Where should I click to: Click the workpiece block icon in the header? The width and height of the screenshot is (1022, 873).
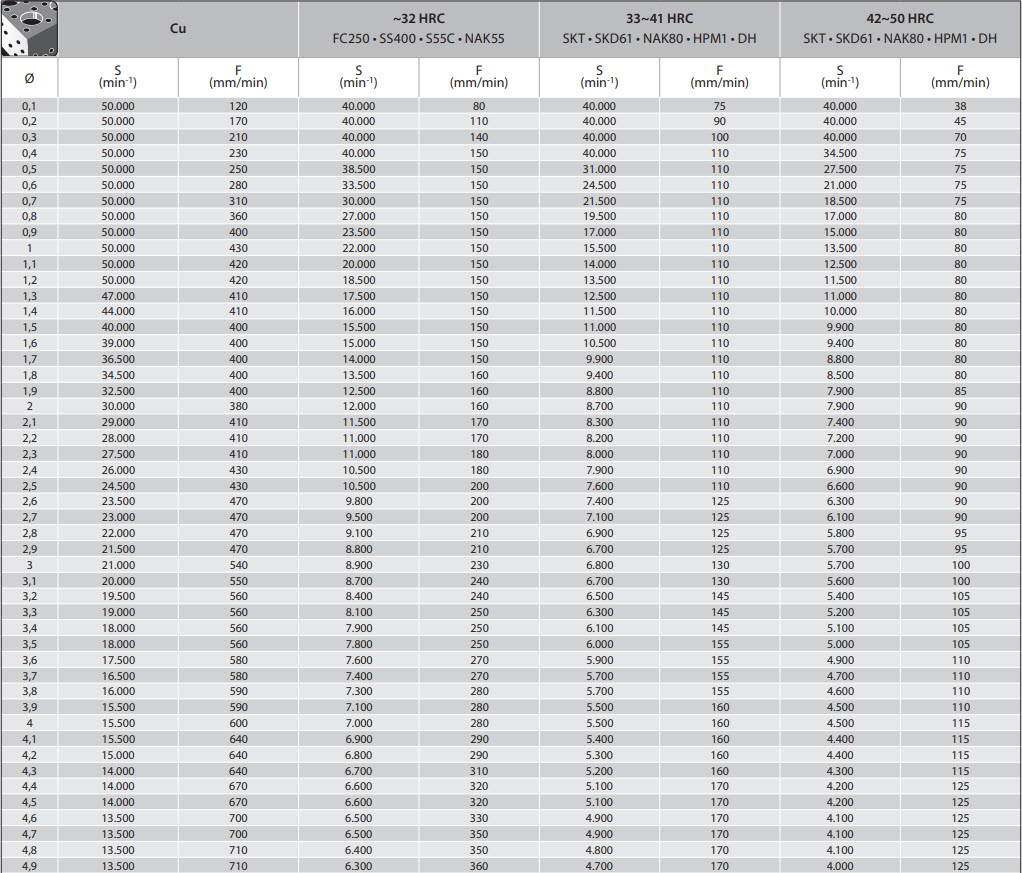pos(29,29)
